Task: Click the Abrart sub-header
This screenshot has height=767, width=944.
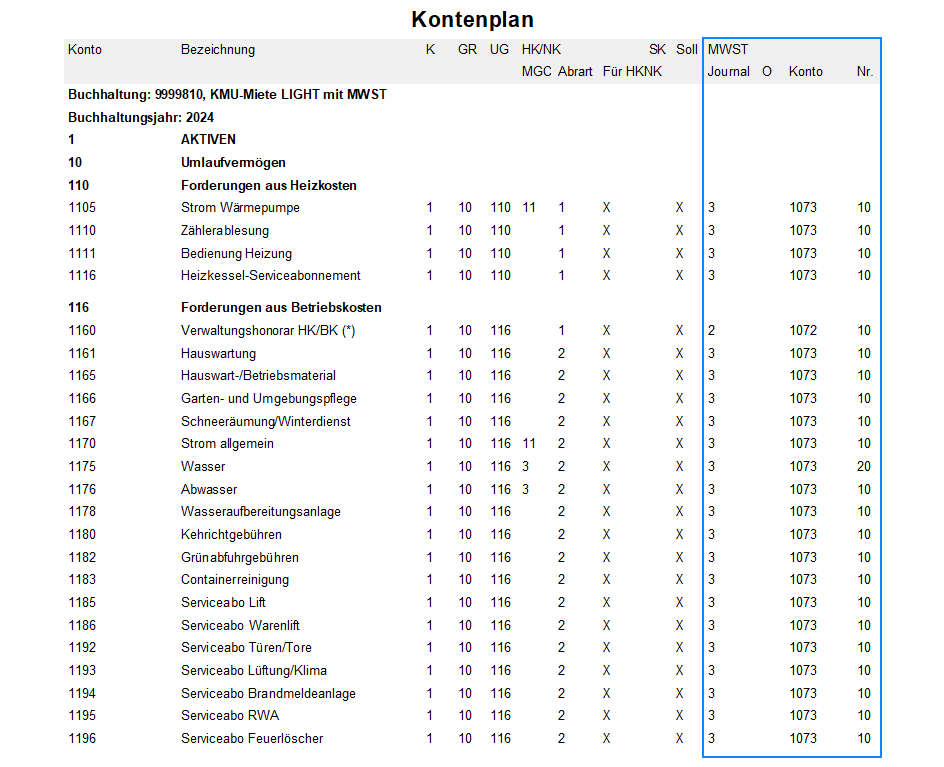Action: 575,72
